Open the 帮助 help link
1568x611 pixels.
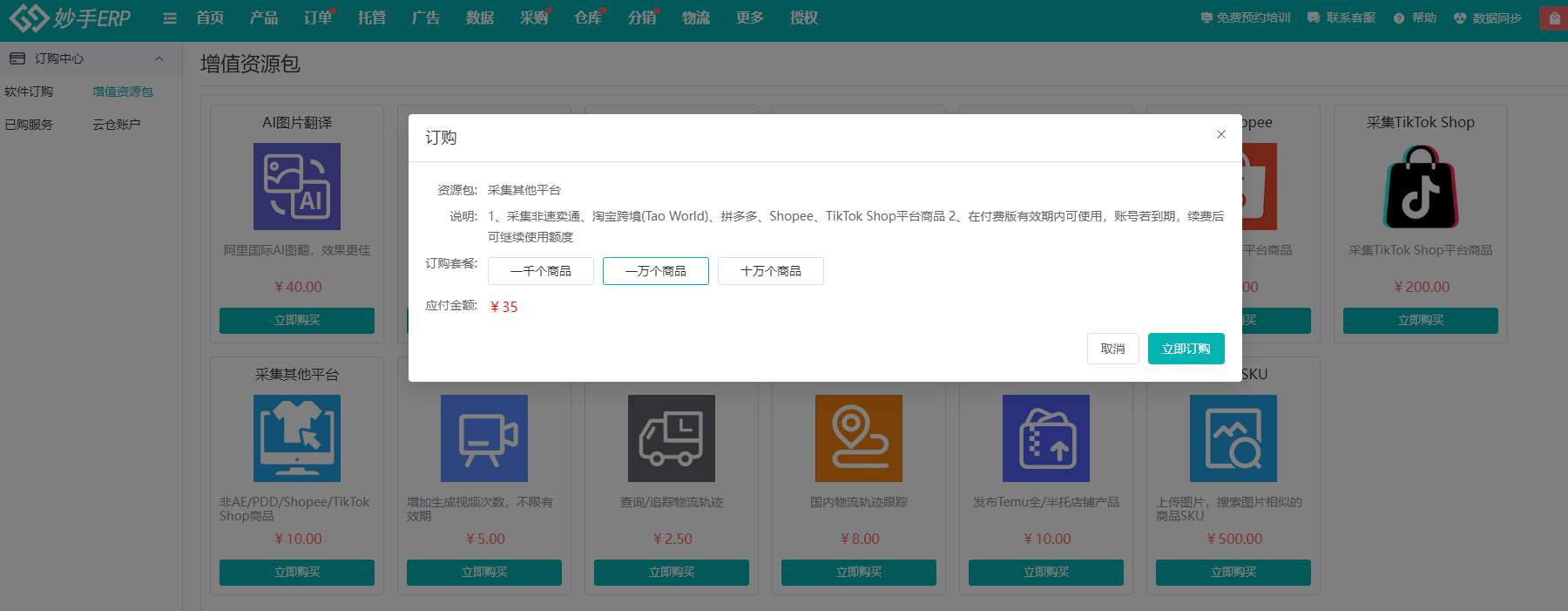[1415, 18]
